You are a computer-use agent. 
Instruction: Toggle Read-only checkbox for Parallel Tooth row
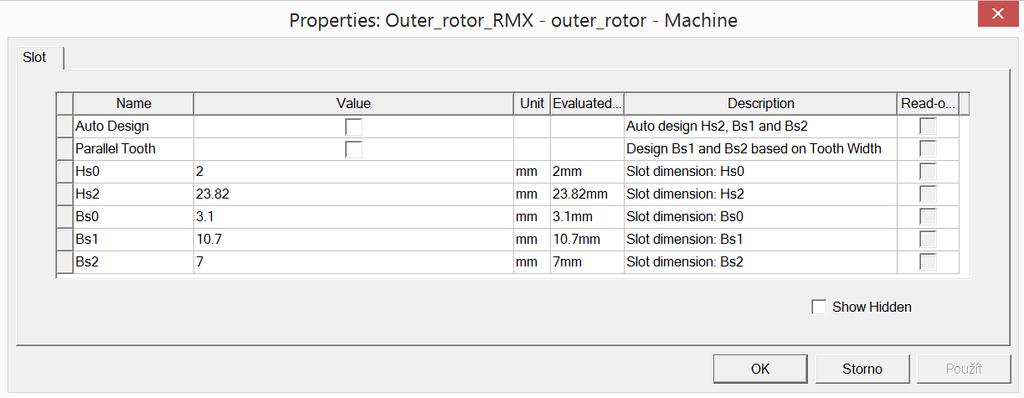[x=927, y=149]
